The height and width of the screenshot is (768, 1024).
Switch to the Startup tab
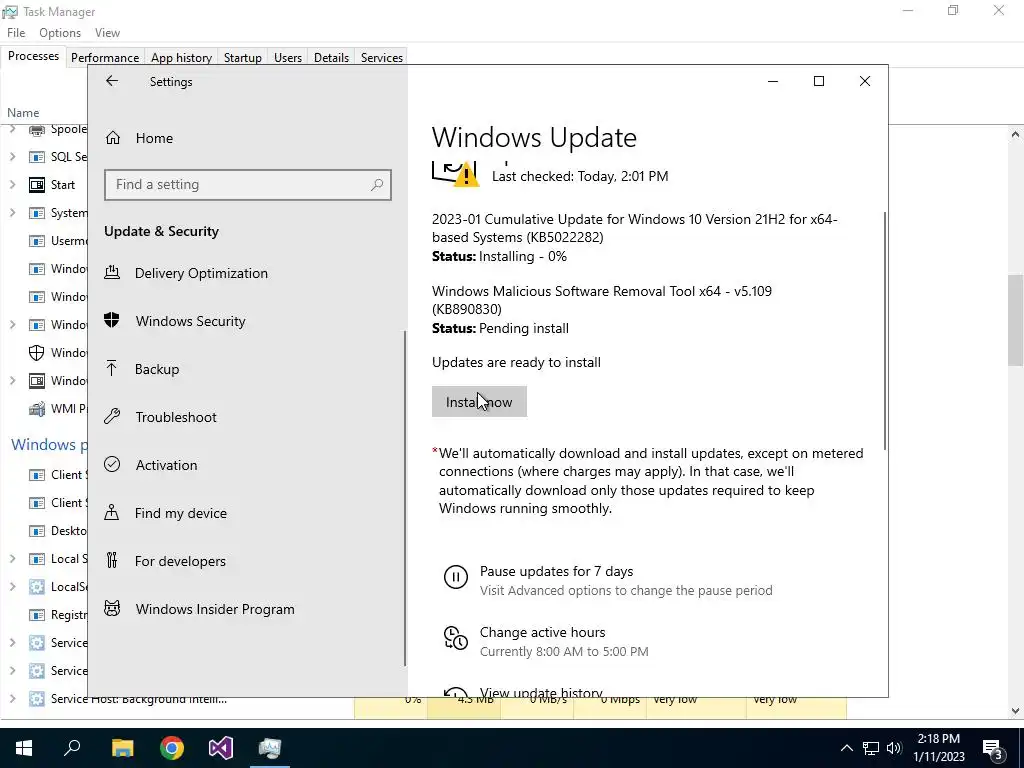(242, 57)
